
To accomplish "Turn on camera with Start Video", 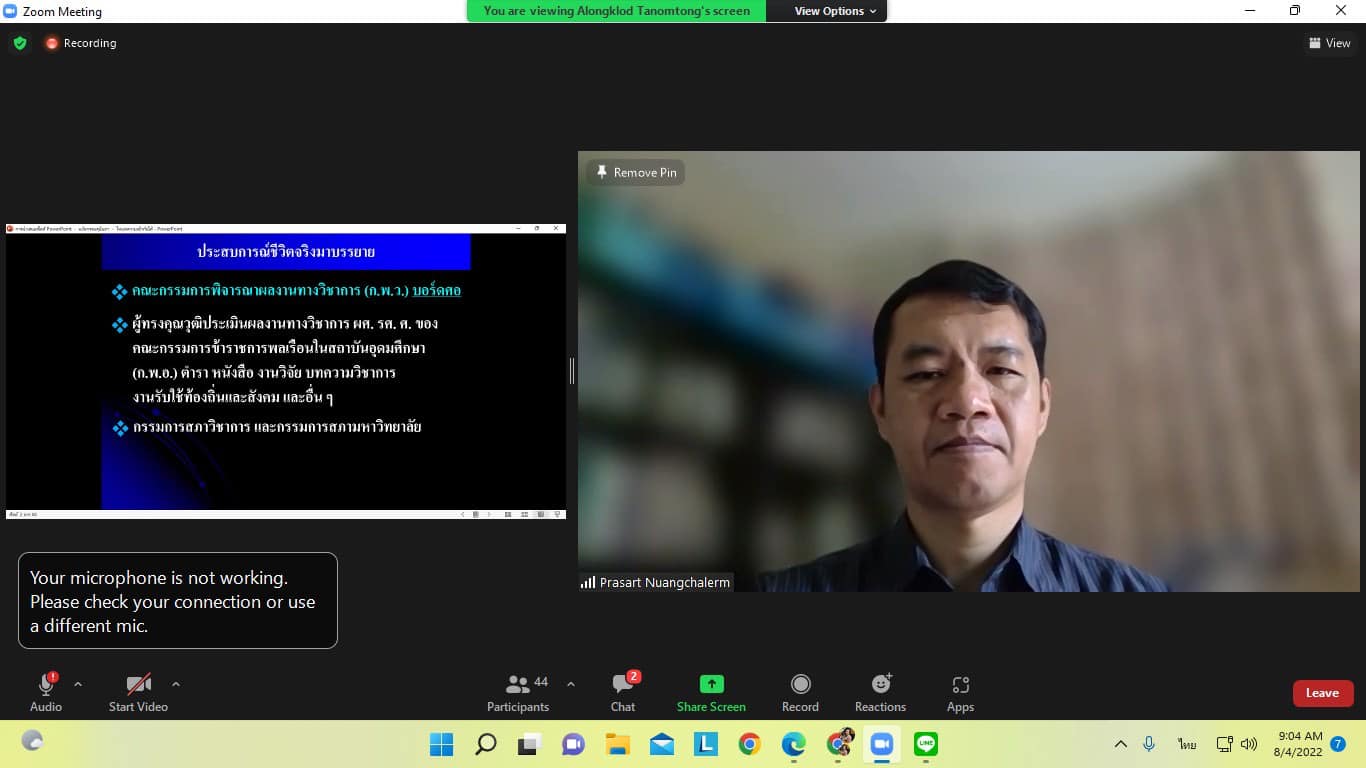I will [138, 693].
